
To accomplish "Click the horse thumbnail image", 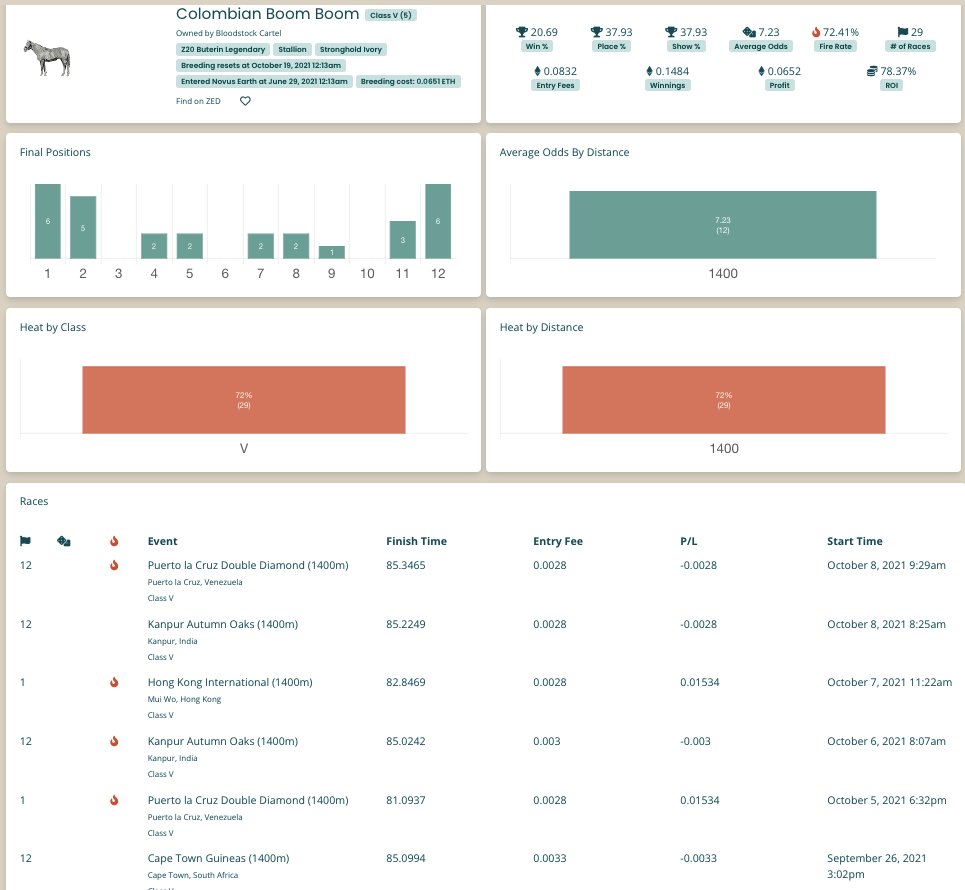I will click(47, 58).
